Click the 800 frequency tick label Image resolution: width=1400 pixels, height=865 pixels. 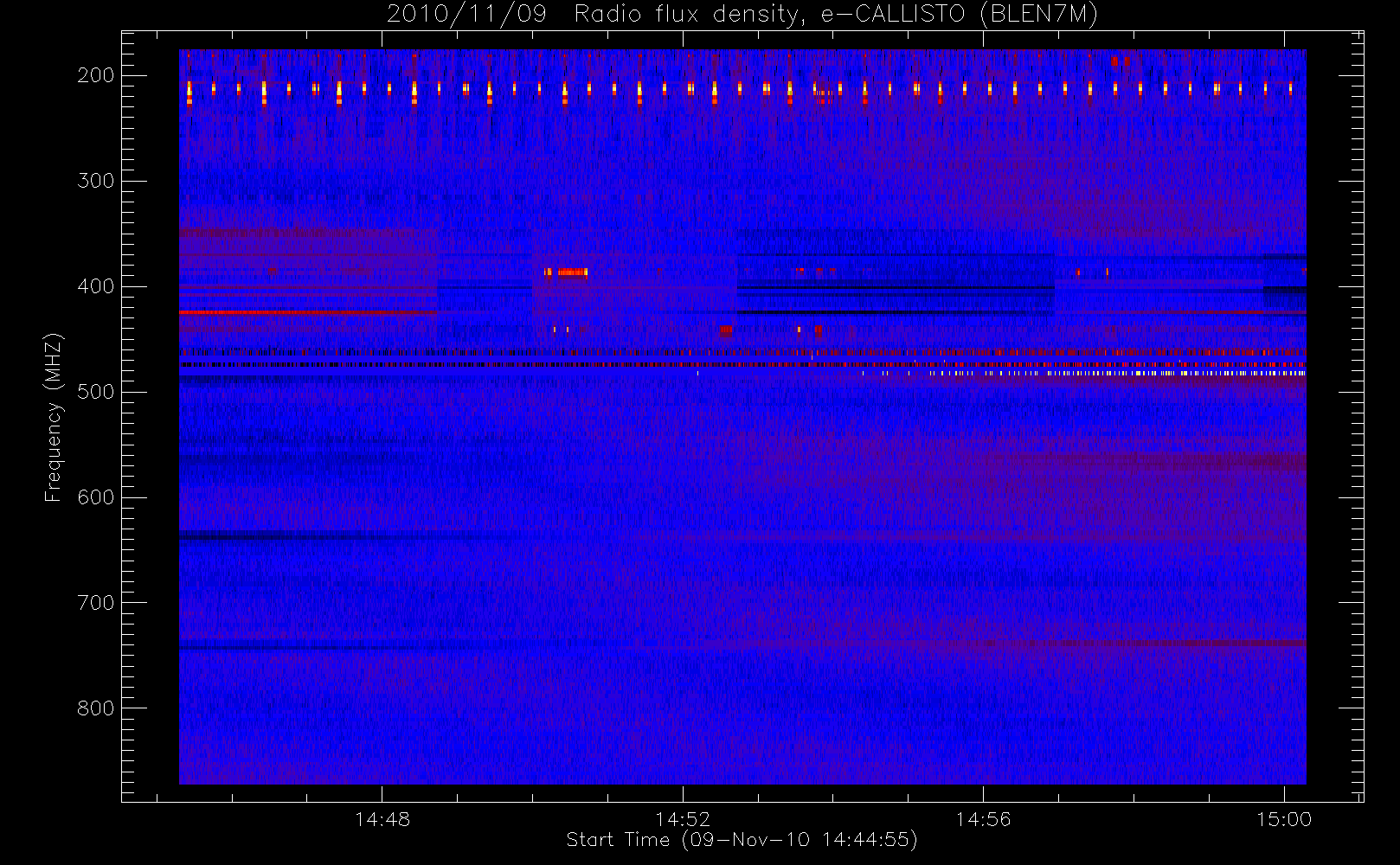click(x=95, y=708)
